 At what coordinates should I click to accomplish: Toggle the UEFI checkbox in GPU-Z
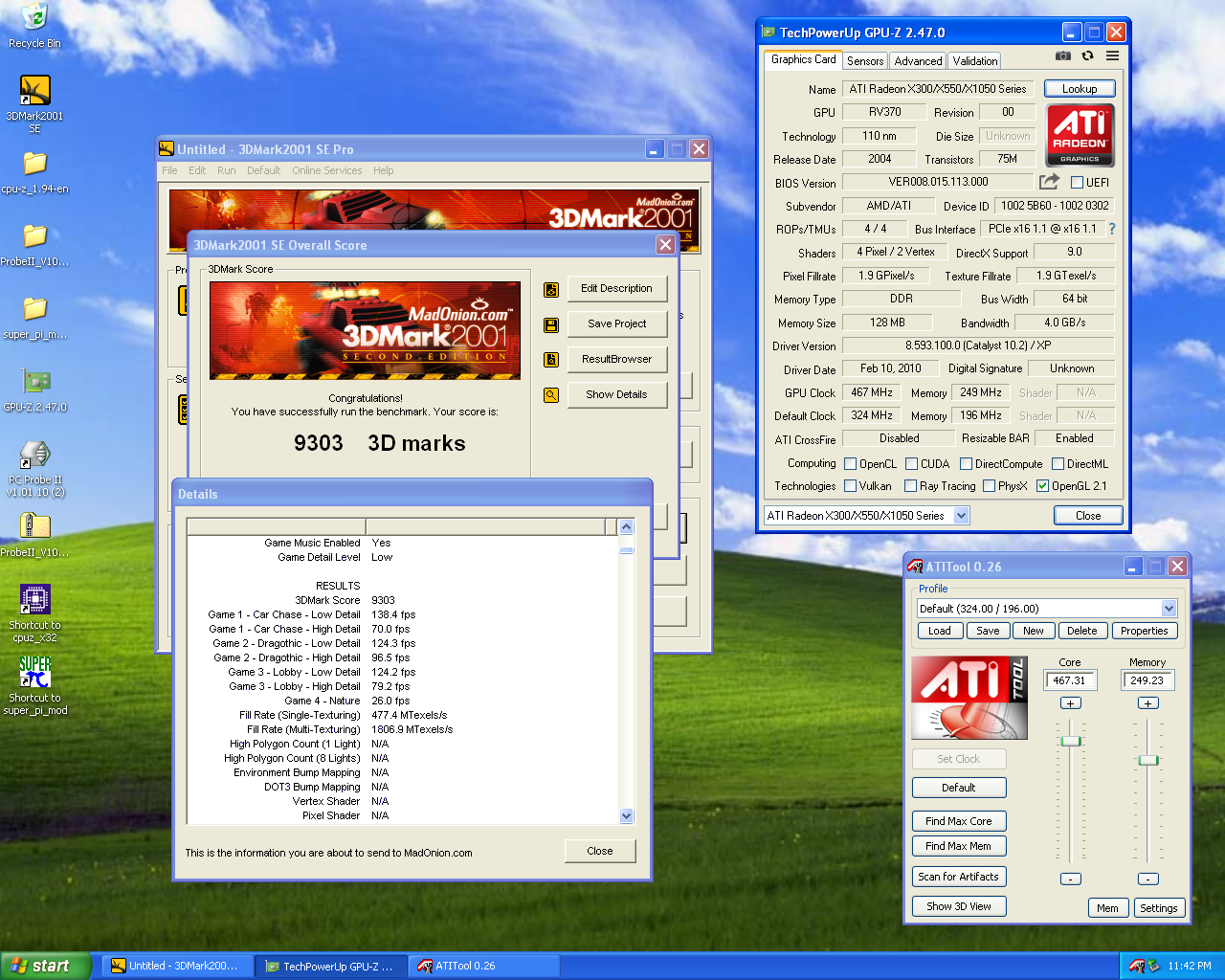[x=1077, y=182]
